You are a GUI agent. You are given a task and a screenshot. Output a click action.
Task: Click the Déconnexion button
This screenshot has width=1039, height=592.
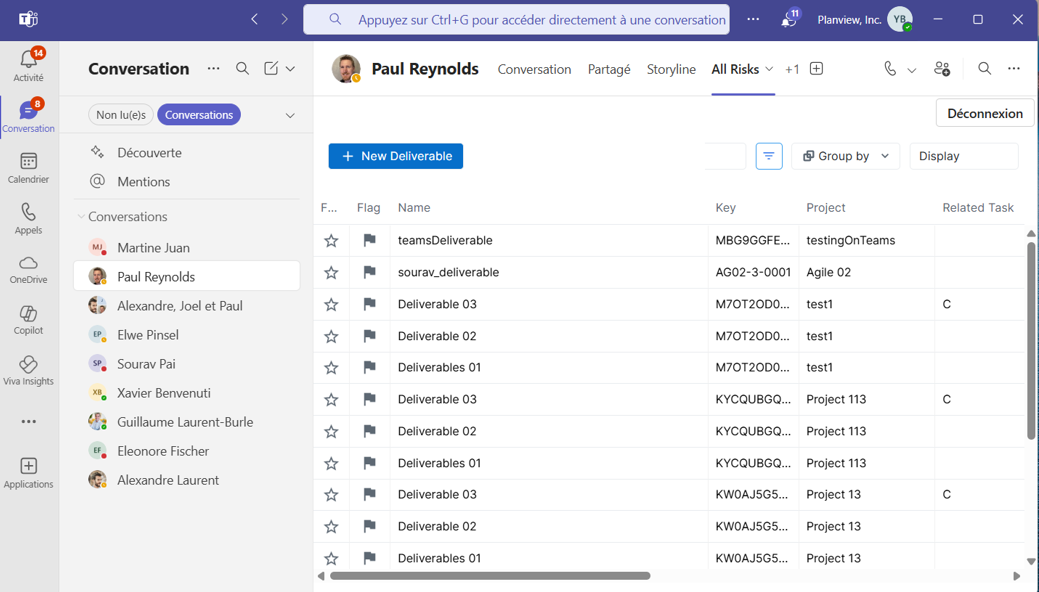click(x=984, y=113)
